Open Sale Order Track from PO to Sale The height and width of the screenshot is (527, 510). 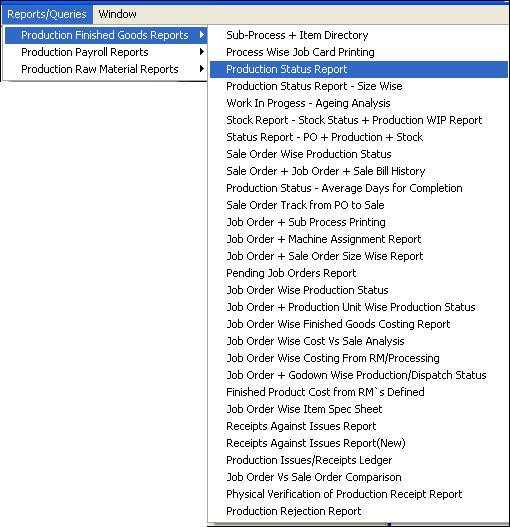click(359, 205)
